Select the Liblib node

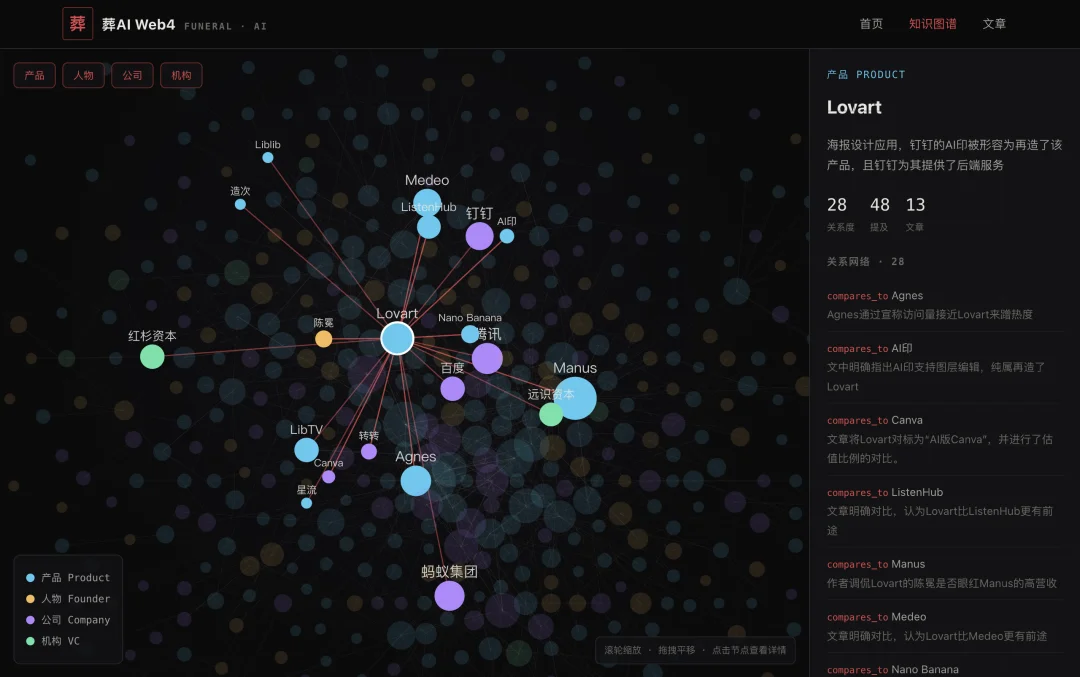[x=268, y=158]
